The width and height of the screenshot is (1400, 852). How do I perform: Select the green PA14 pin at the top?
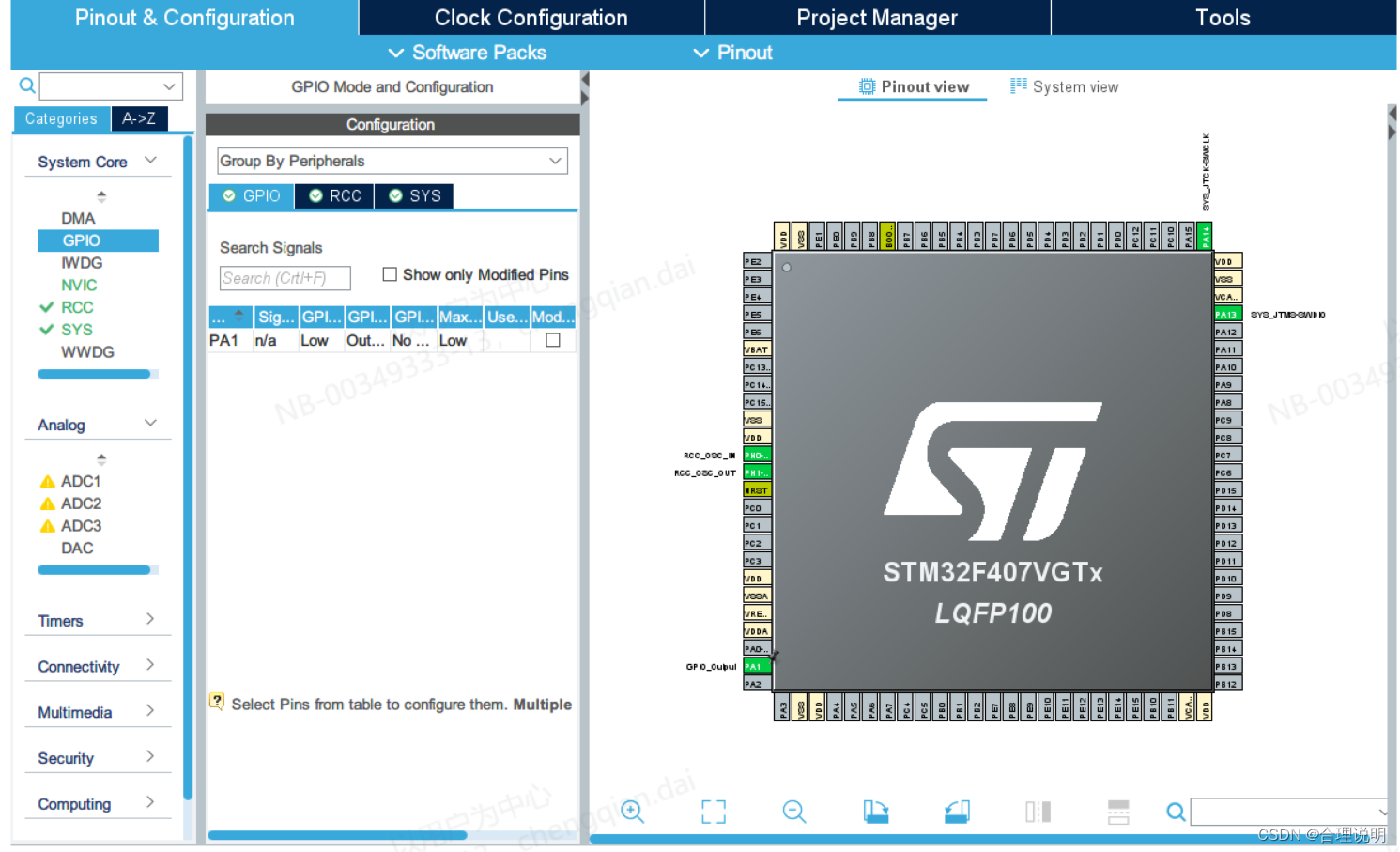[x=1206, y=236]
